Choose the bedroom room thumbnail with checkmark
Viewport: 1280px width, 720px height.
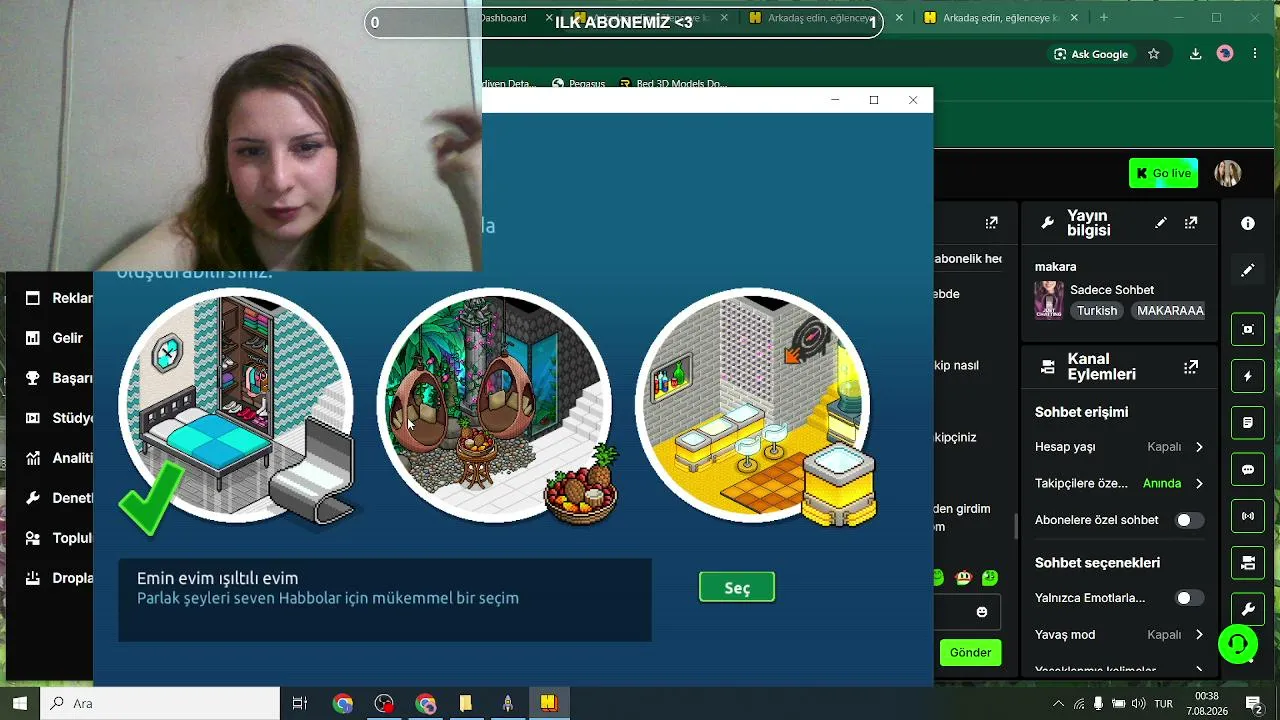pyautogui.click(x=236, y=405)
